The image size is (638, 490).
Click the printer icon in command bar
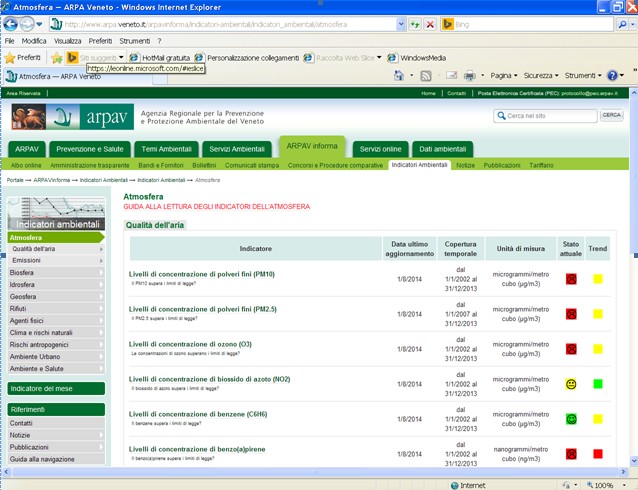tap(469, 76)
